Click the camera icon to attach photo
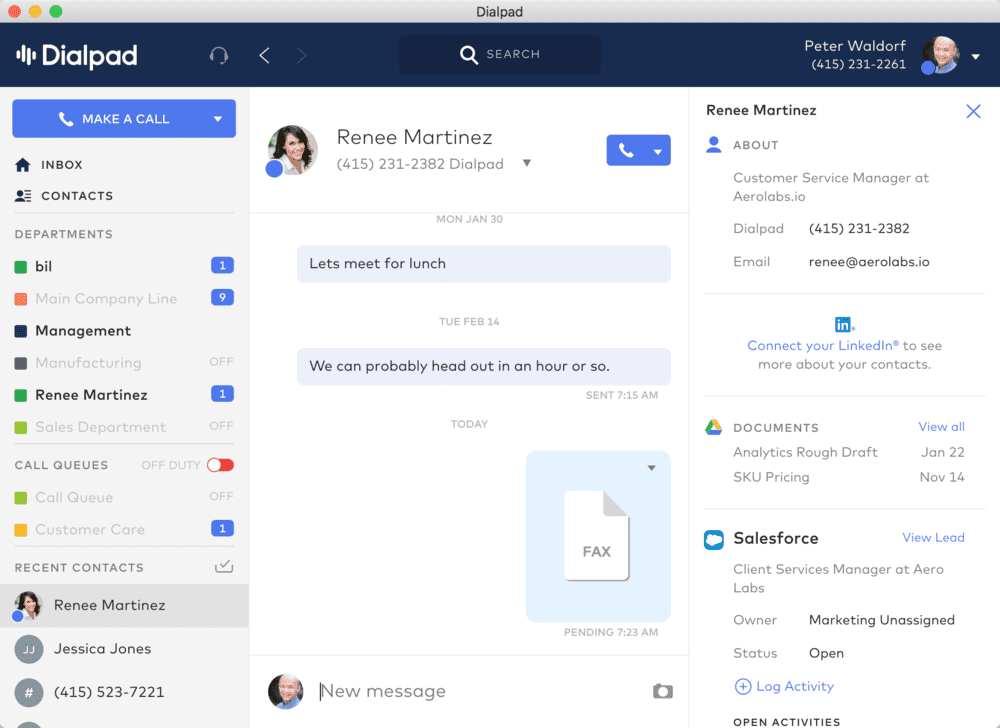1000x728 pixels. [x=662, y=691]
